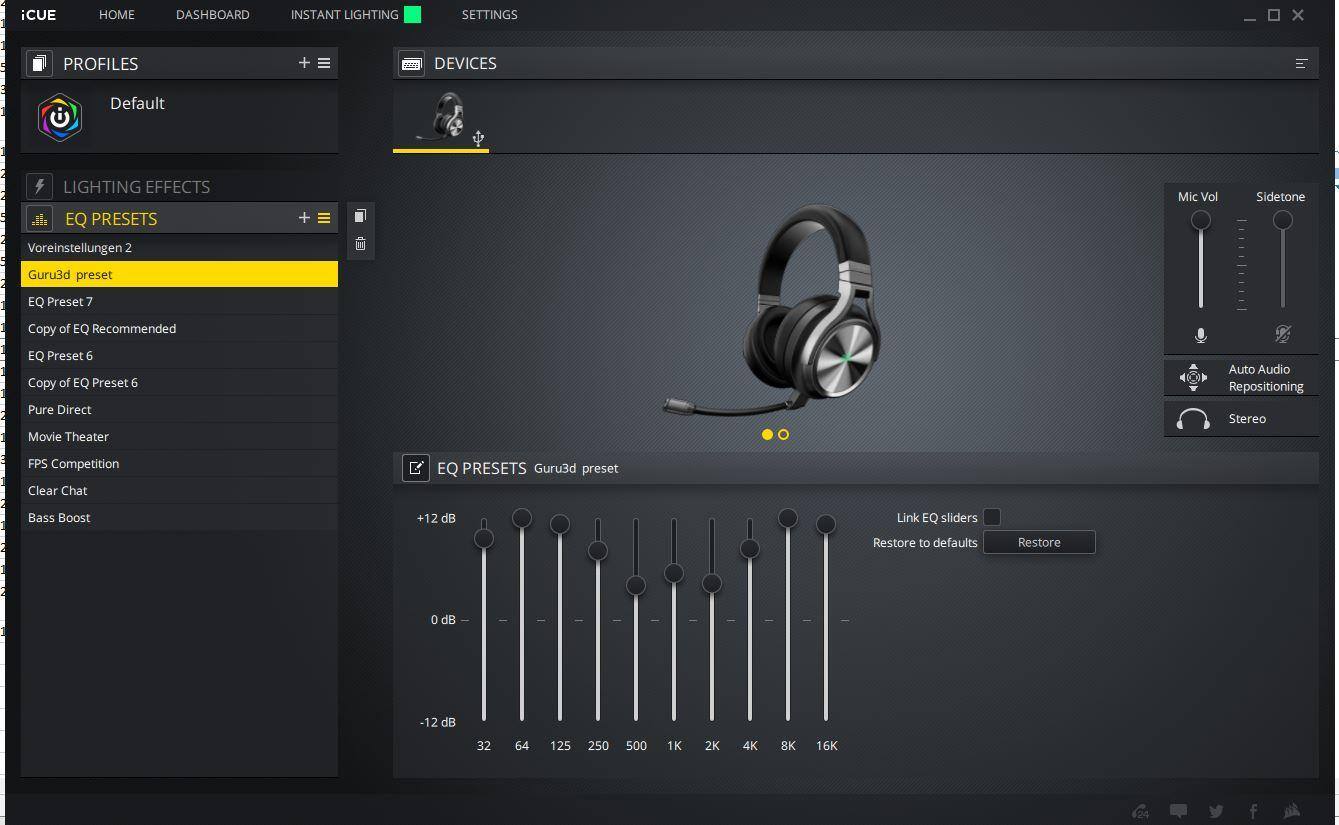The height and width of the screenshot is (825, 1339).
Task: Open the Dashboard tab
Action: click(212, 15)
